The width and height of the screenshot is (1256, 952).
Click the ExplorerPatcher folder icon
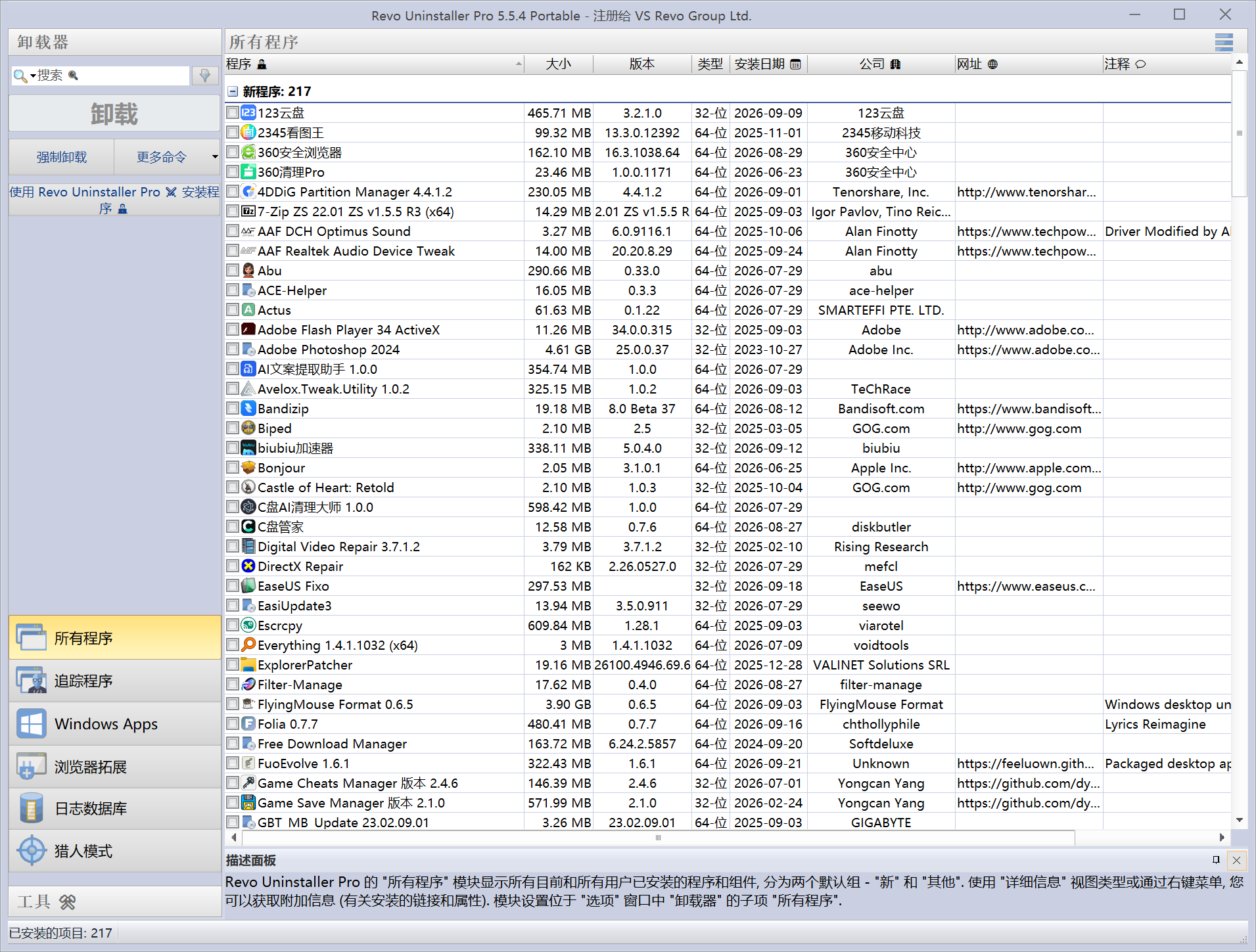(x=248, y=664)
